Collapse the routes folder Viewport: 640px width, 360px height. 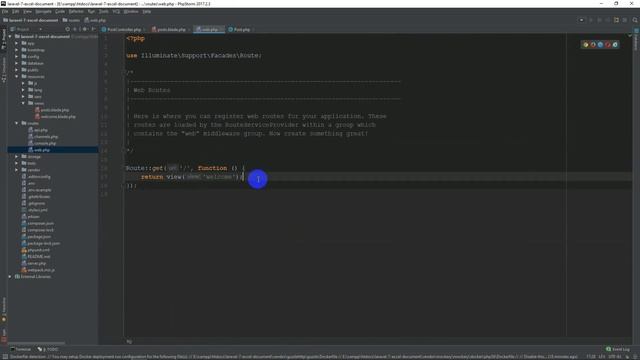[17, 123]
